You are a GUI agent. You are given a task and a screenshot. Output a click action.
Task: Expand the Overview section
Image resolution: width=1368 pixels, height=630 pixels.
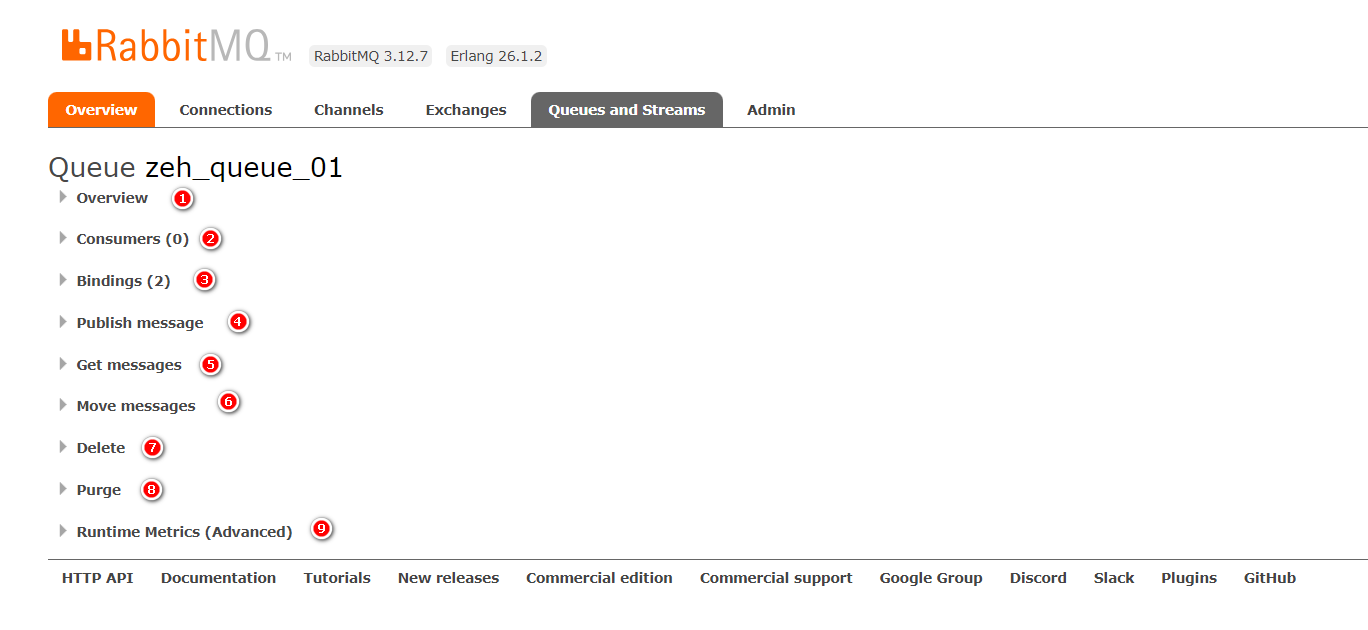(x=111, y=198)
